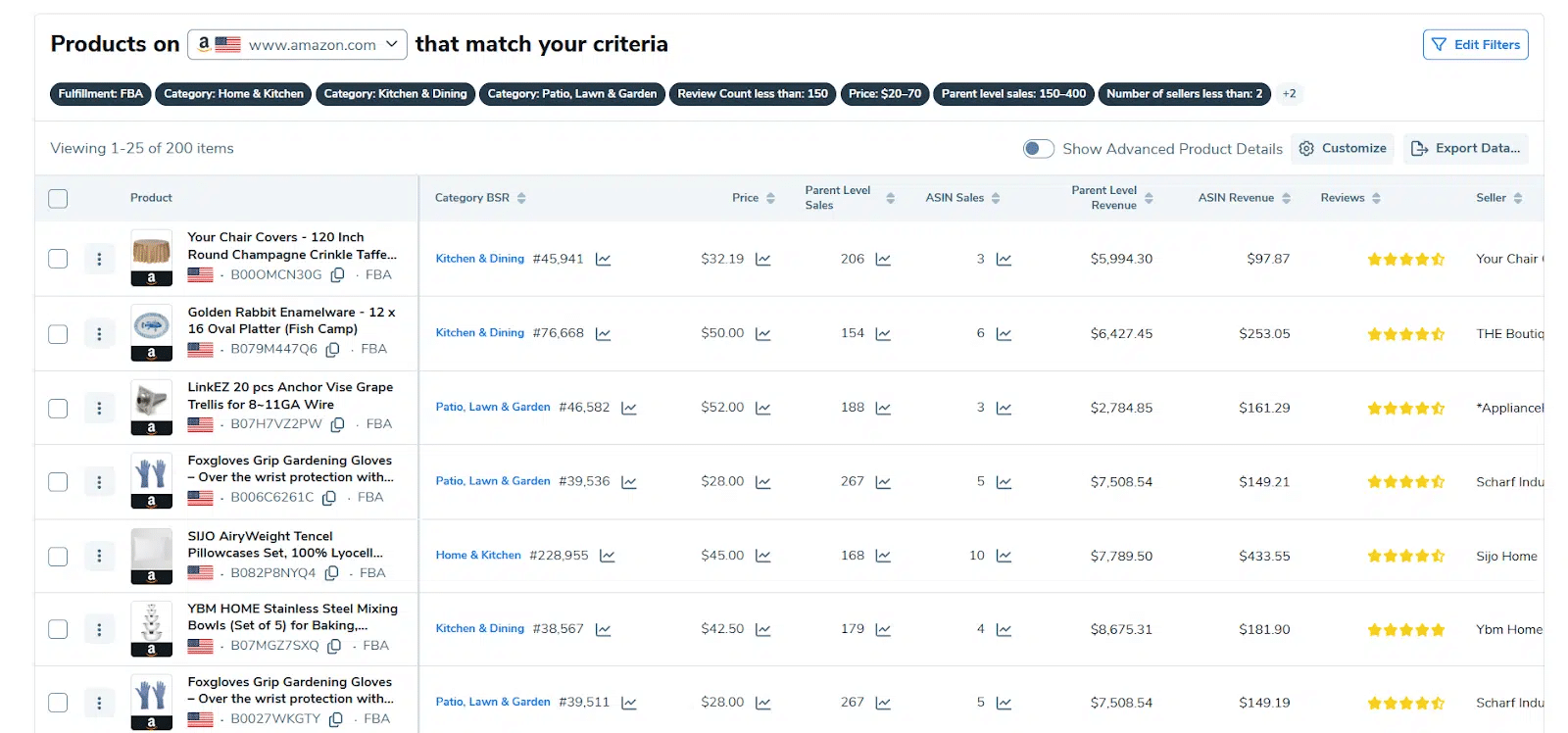The image size is (1568, 733).
Task: Toggle Show Advanced Product Details switch
Action: [x=1038, y=149]
